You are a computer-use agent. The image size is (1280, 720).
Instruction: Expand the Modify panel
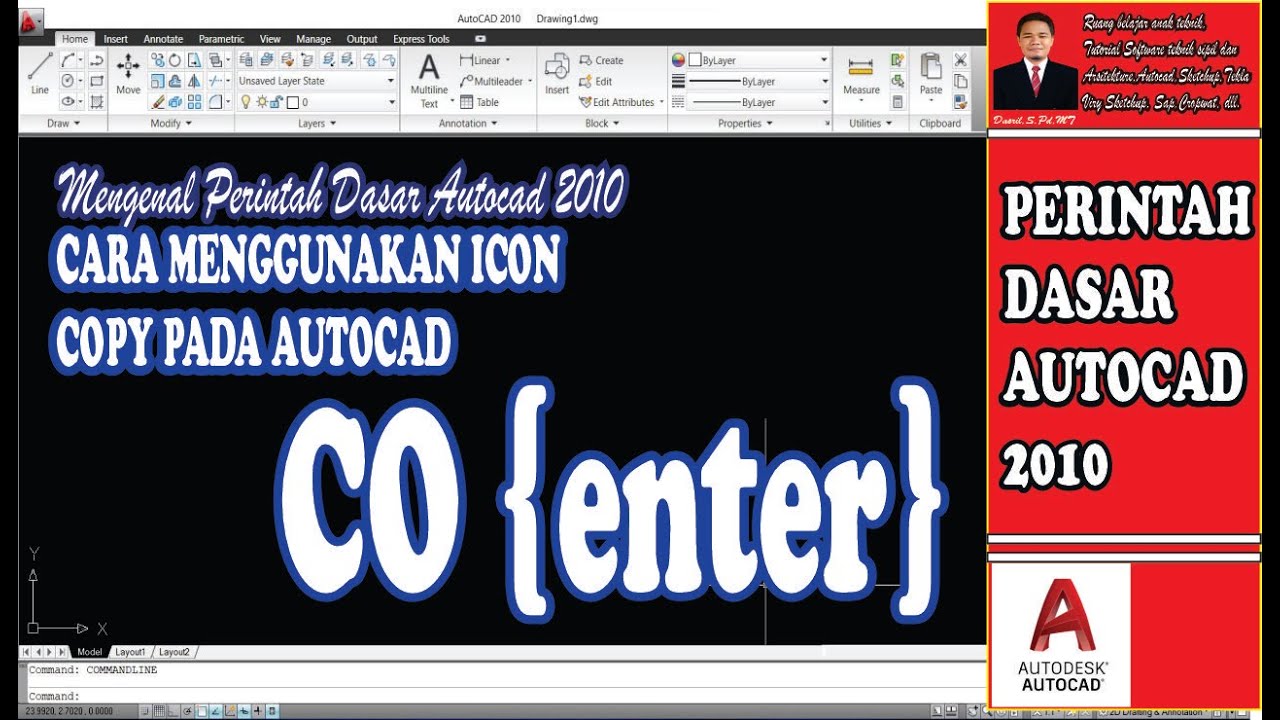click(170, 124)
